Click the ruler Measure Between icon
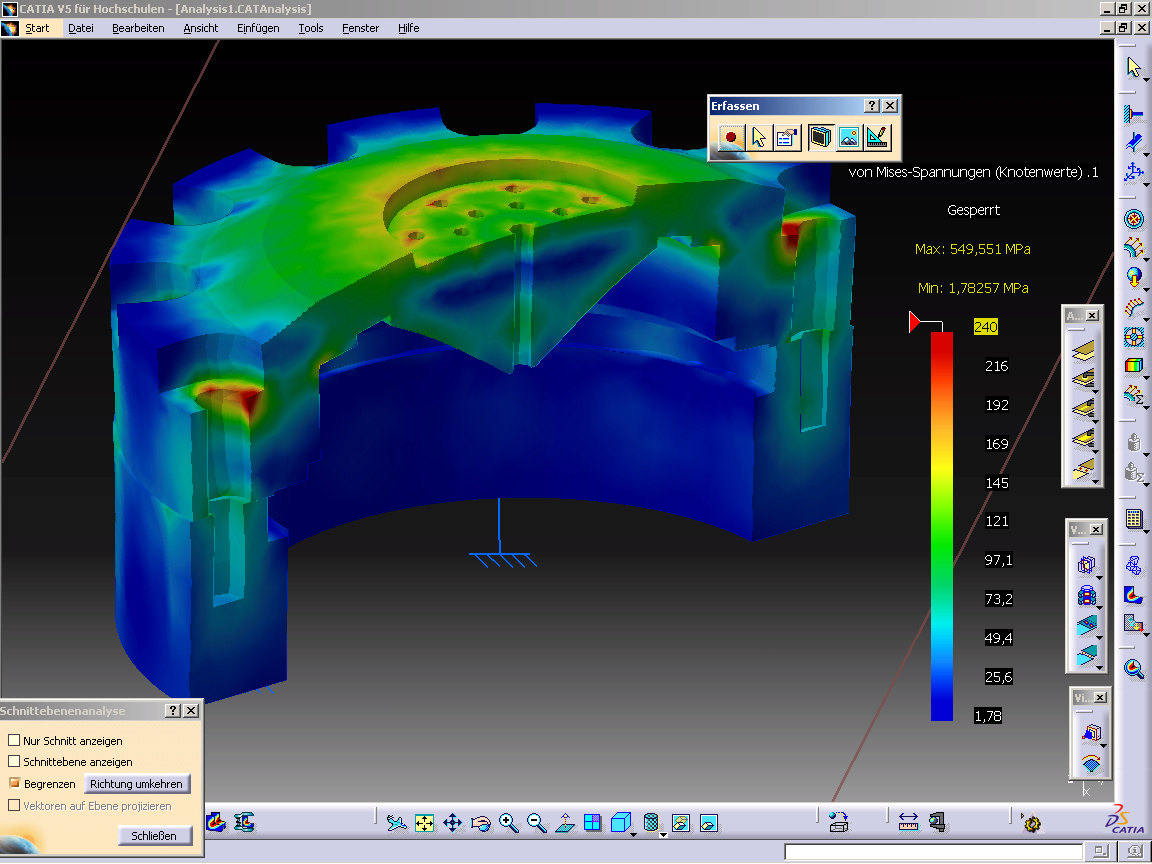This screenshot has height=864, width=1152. pos(908,823)
